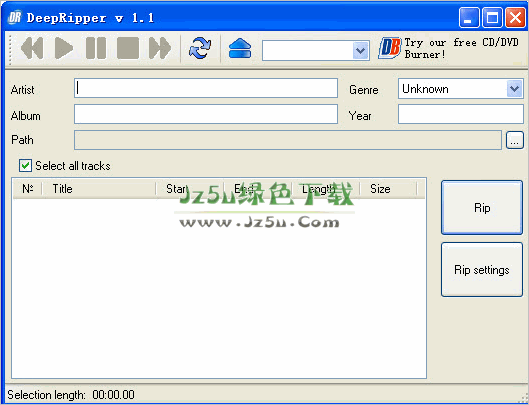The height and width of the screenshot is (405, 529).
Task: Sort tracks by the Title column header
Action: coord(99,189)
